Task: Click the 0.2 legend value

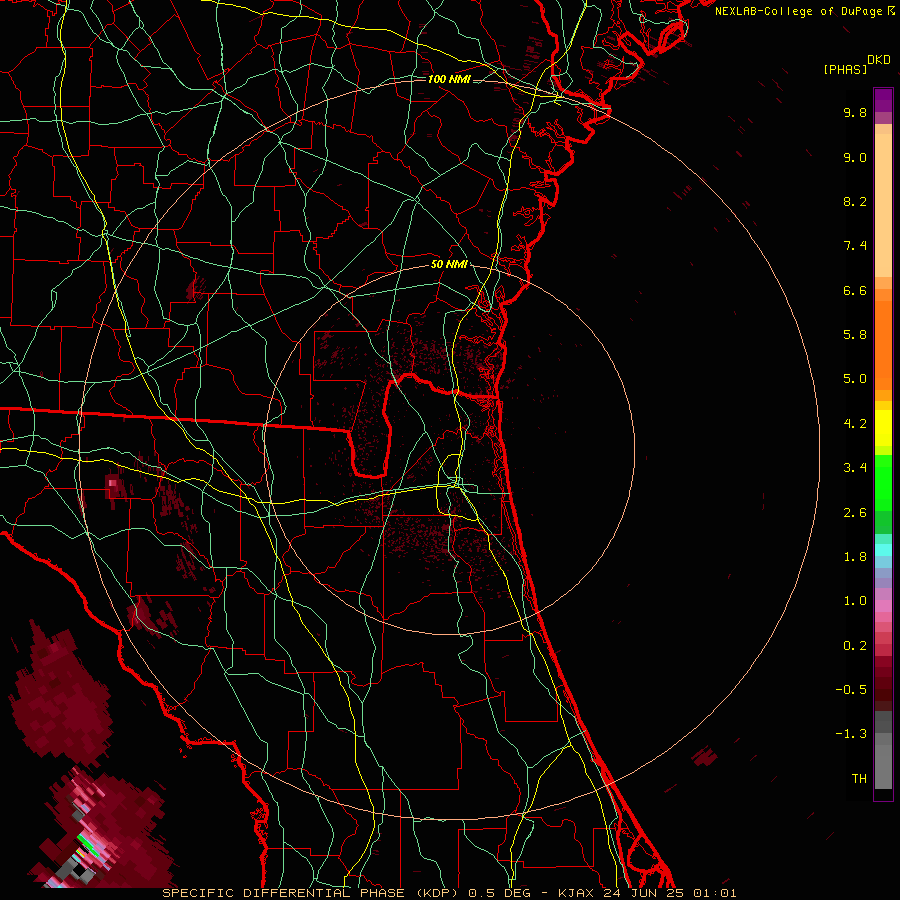Action: pos(855,646)
